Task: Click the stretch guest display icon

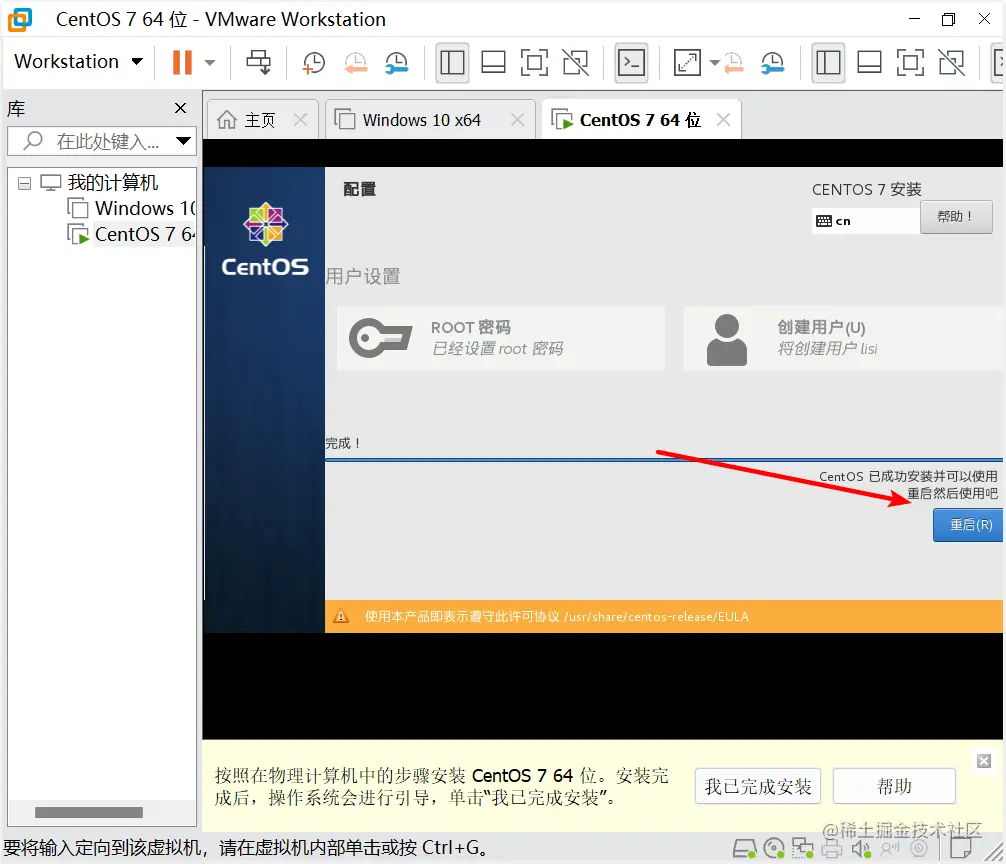Action: point(687,62)
